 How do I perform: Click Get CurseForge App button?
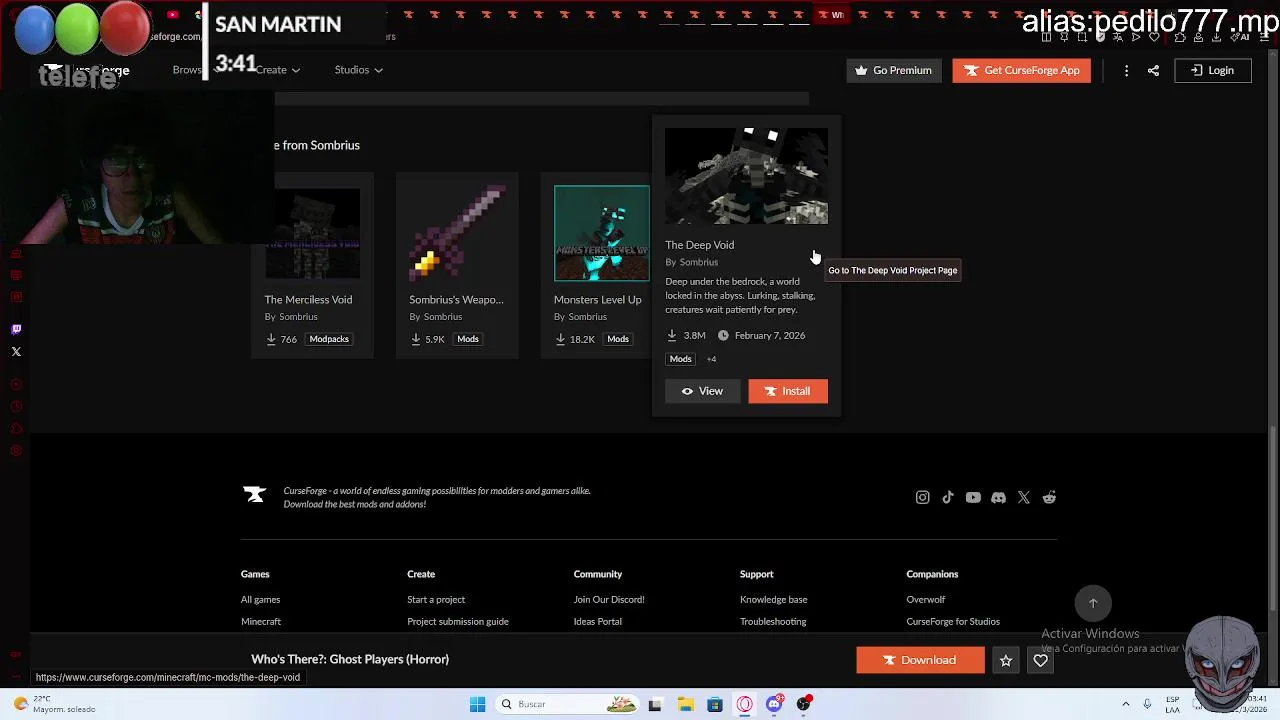click(x=1021, y=70)
